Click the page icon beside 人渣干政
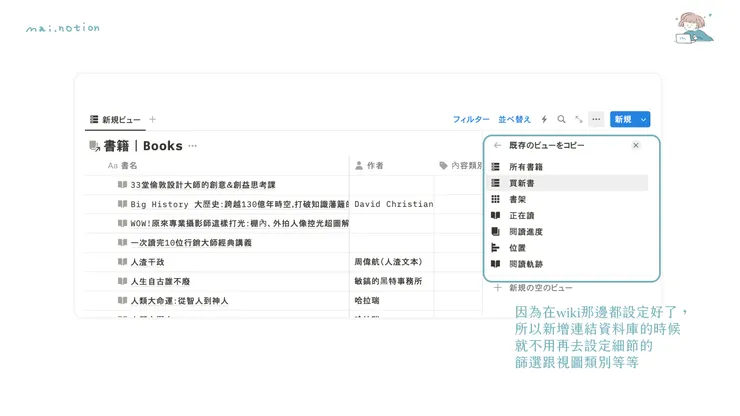The image size is (740, 416). 122,262
